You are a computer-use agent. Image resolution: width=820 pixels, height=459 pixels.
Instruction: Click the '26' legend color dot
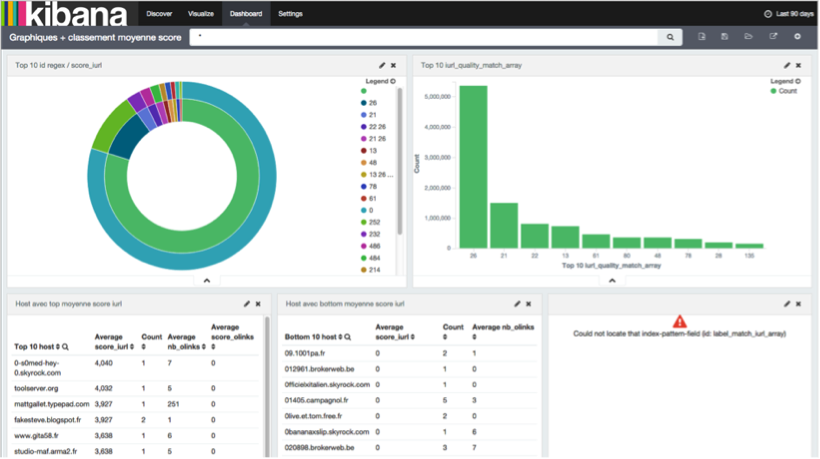(x=363, y=103)
